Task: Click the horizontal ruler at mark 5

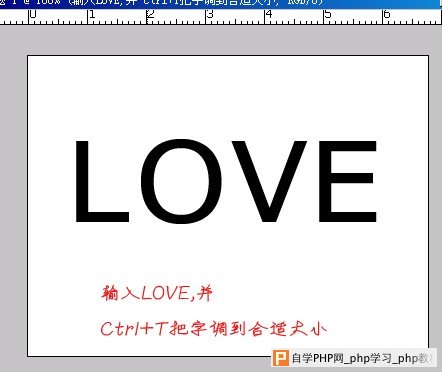Action: (x=328, y=14)
